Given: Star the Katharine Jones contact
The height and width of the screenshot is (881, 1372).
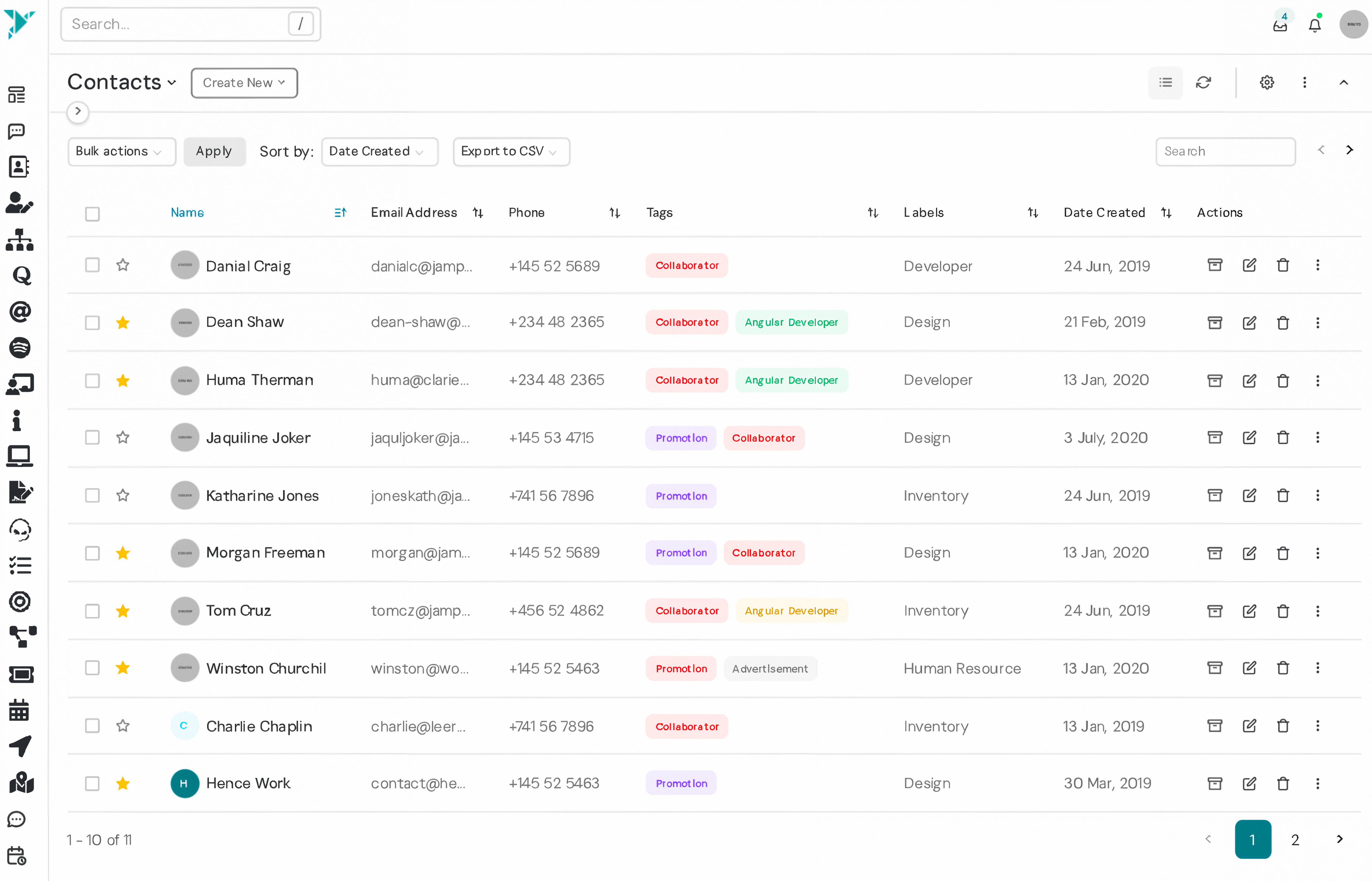Looking at the screenshot, I should click(122, 496).
